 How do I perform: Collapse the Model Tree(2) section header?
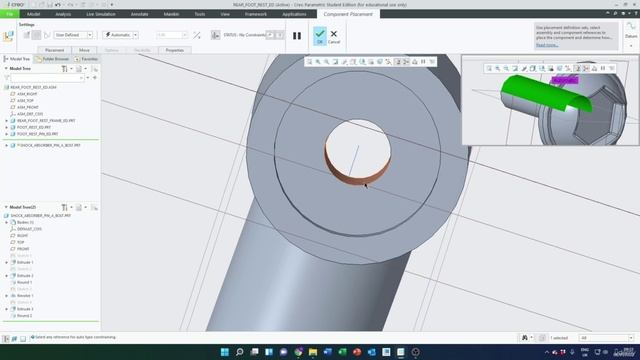pyautogui.click(x=6, y=207)
